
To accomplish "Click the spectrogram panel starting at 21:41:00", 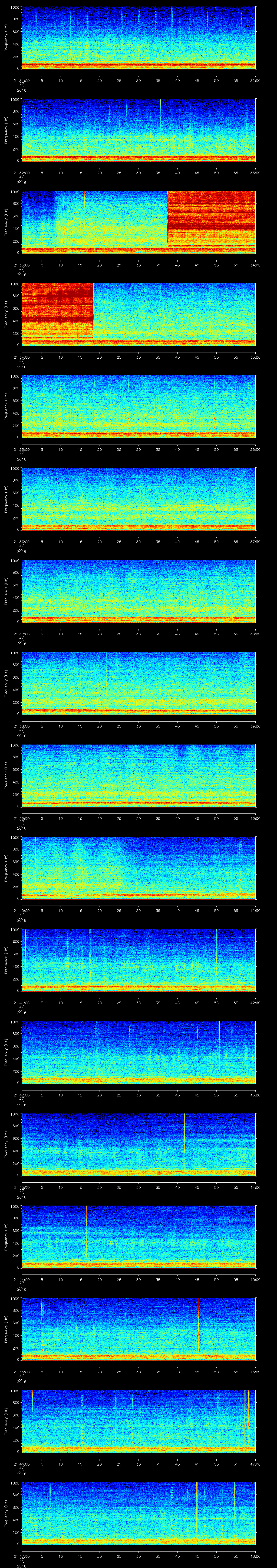I will pyautogui.click(x=139, y=960).
